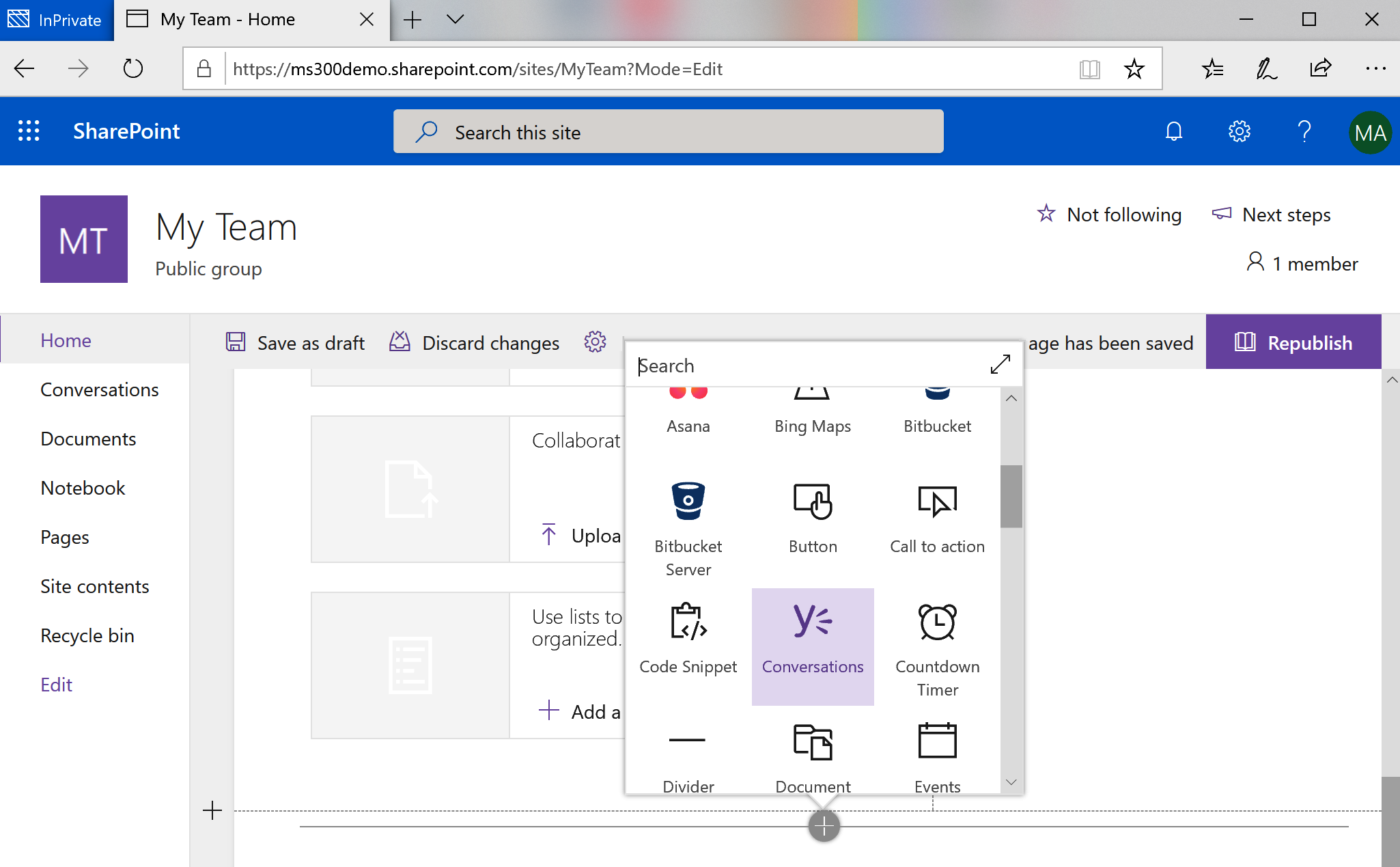Open Next steps panel

[1272, 215]
